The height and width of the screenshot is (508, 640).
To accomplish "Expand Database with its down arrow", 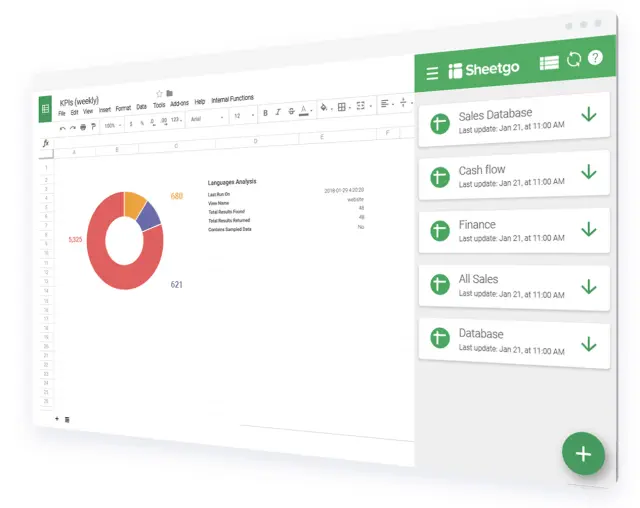I will pyautogui.click(x=589, y=344).
